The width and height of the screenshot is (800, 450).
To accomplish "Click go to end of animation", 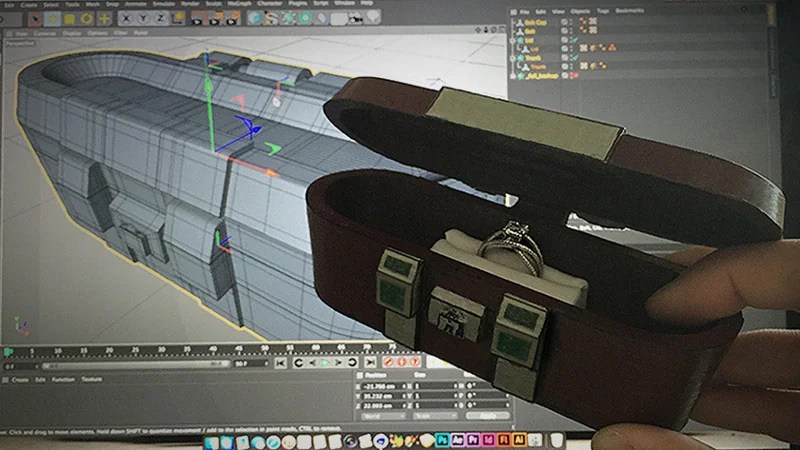I will tap(371, 362).
